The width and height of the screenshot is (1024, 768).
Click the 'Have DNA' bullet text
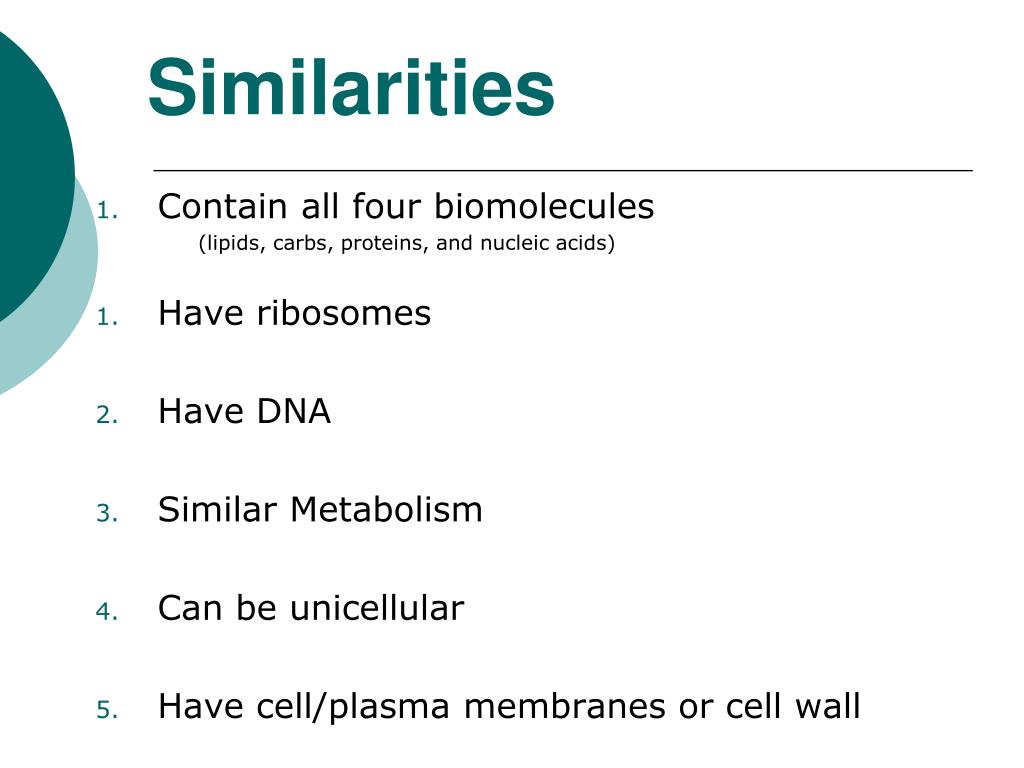tap(244, 411)
